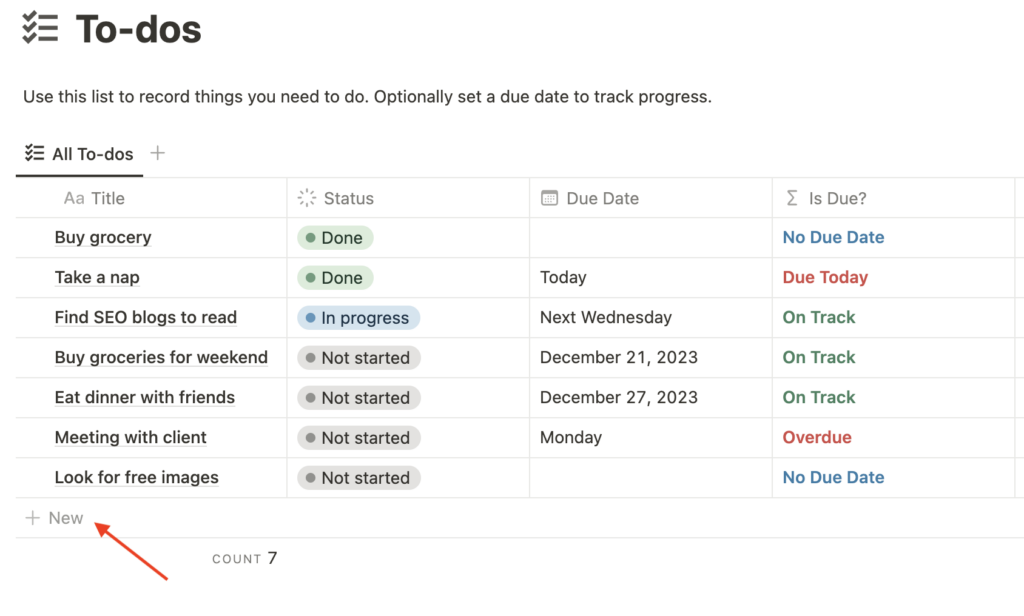Edit due date December 21, 2023
This screenshot has height=616, width=1024.
pos(619,358)
